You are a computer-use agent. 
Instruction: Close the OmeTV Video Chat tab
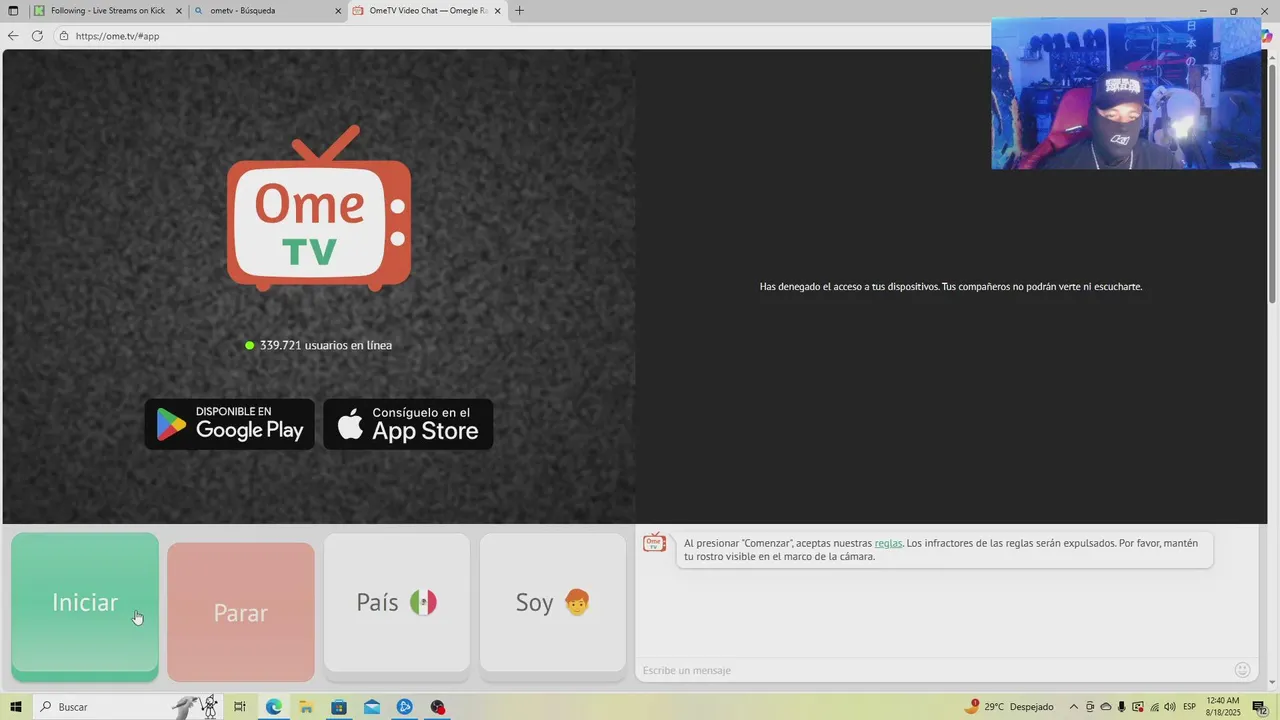point(497,11)
